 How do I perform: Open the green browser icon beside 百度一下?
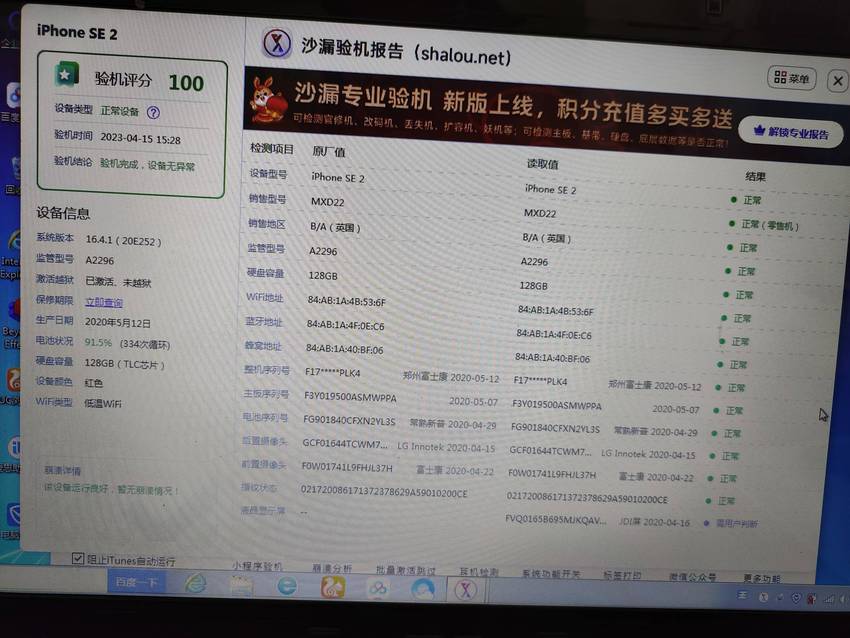point(196,584)
